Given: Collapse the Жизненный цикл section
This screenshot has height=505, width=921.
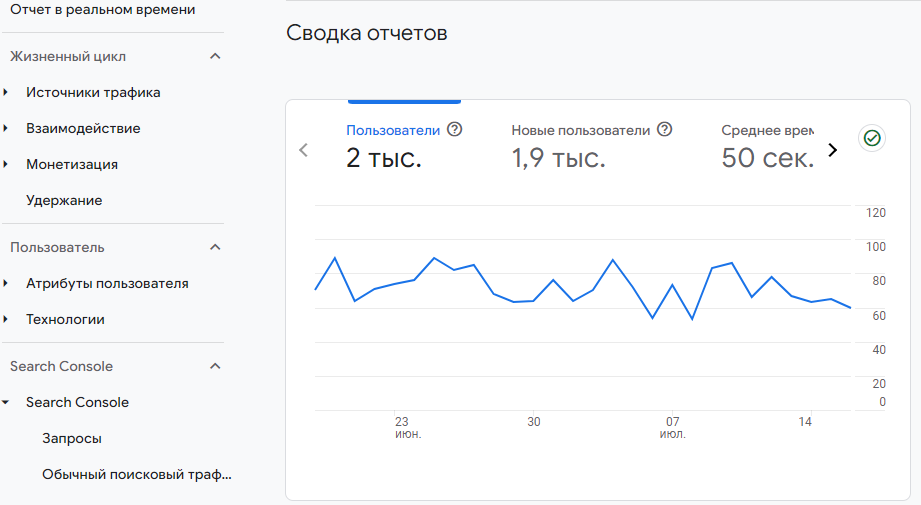Looking at the screenshot, I should [x=215, y=57].
